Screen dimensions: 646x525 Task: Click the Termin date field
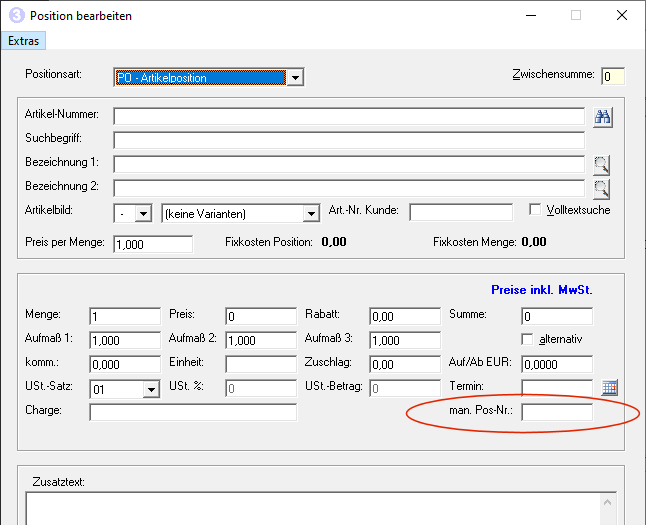(557, 388)
